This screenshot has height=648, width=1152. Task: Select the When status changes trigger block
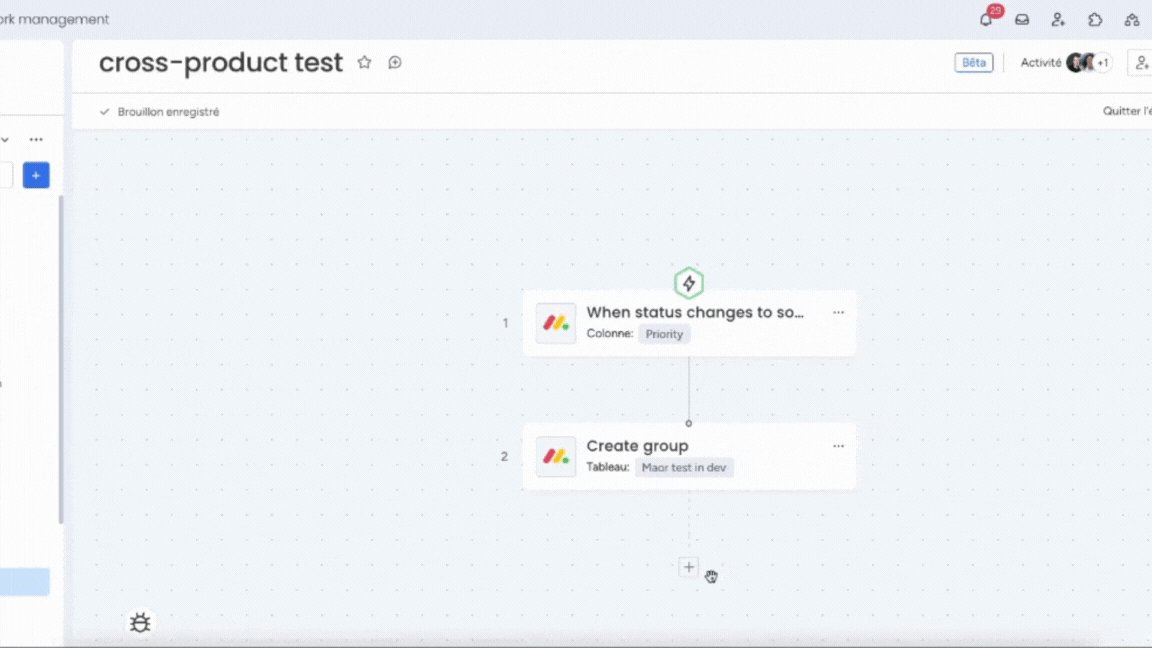pos(689,323)
